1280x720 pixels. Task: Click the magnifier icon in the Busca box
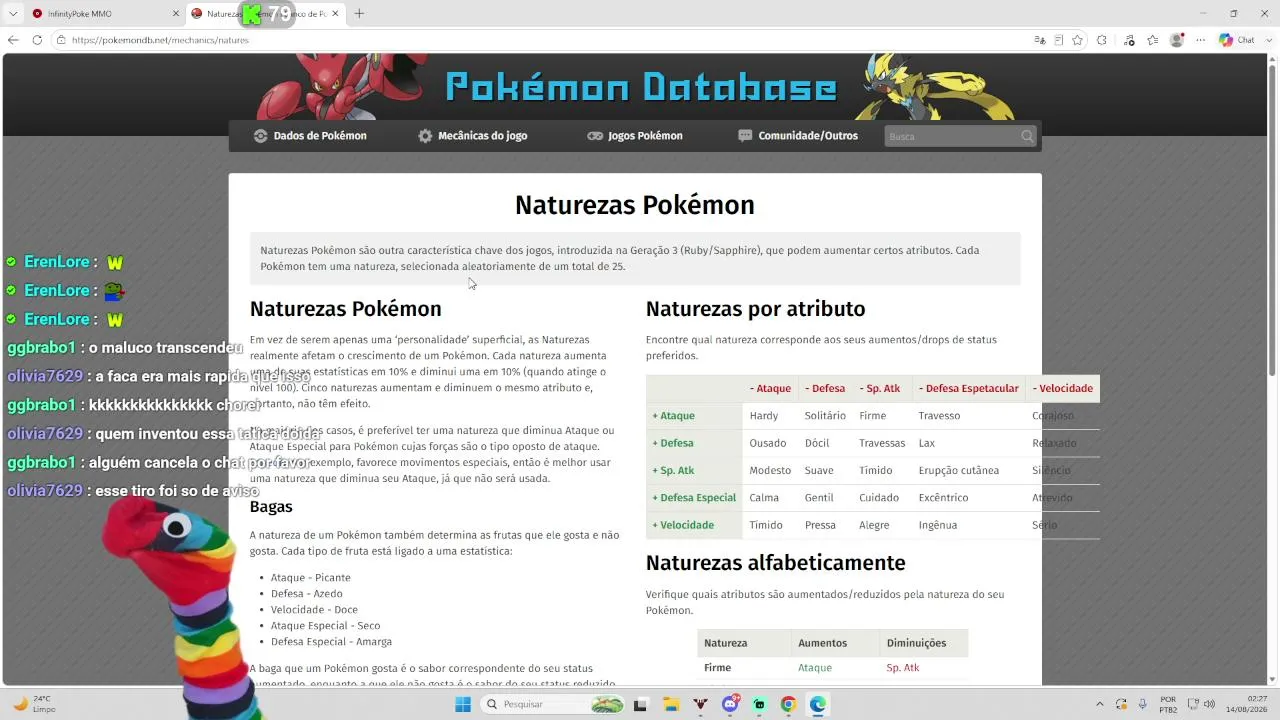click(x=1027, y=136)
